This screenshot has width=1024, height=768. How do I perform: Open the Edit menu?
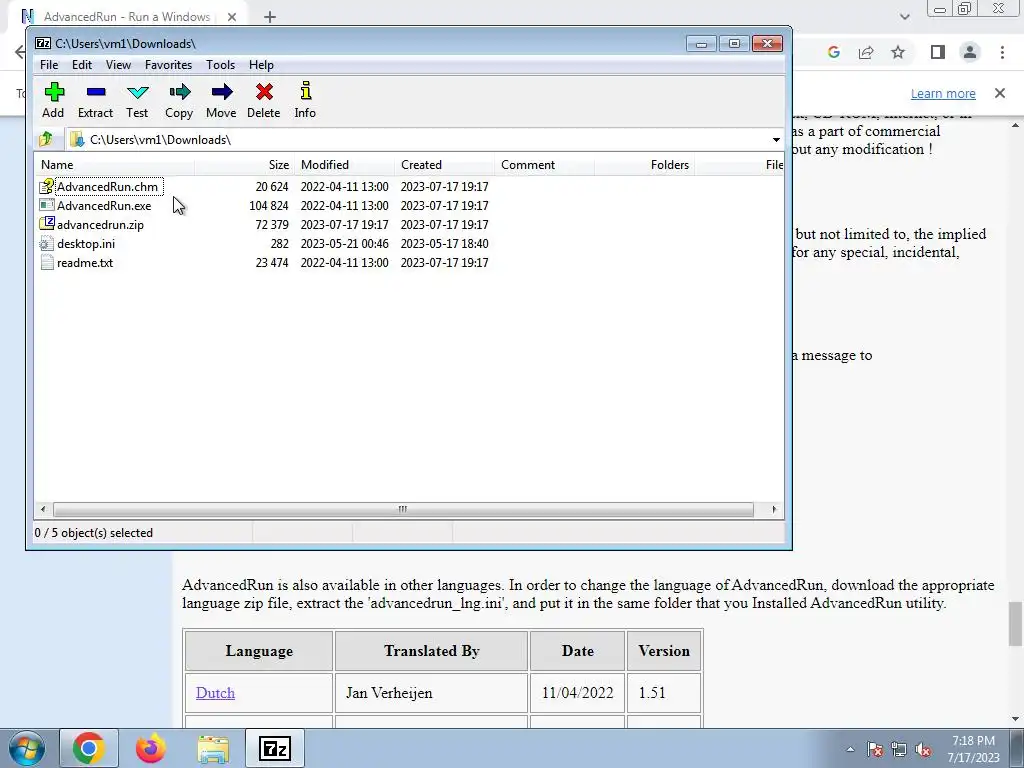click(82, 65)
